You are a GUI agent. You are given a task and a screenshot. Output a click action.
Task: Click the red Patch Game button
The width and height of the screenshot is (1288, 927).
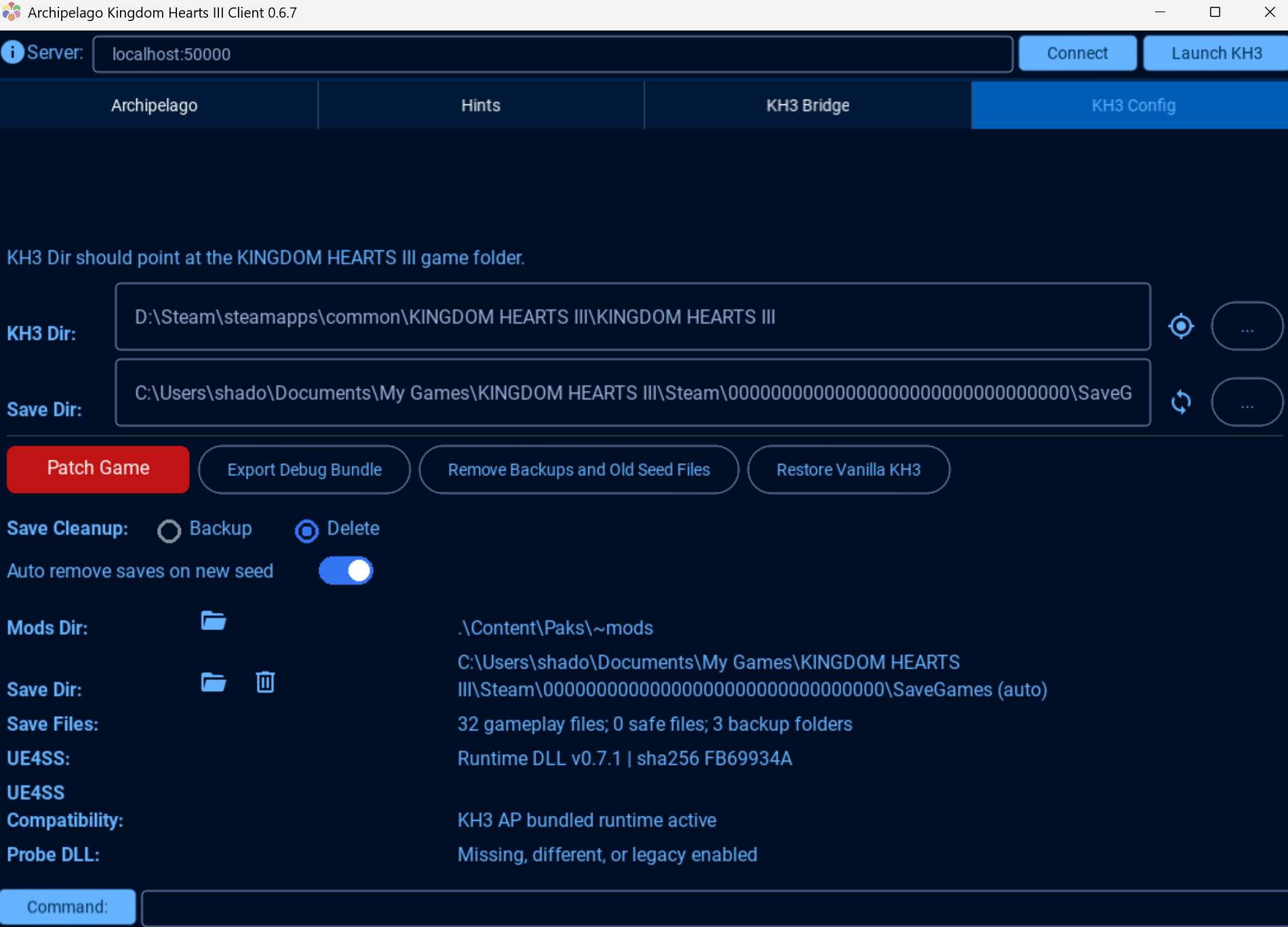click(98, 469)
